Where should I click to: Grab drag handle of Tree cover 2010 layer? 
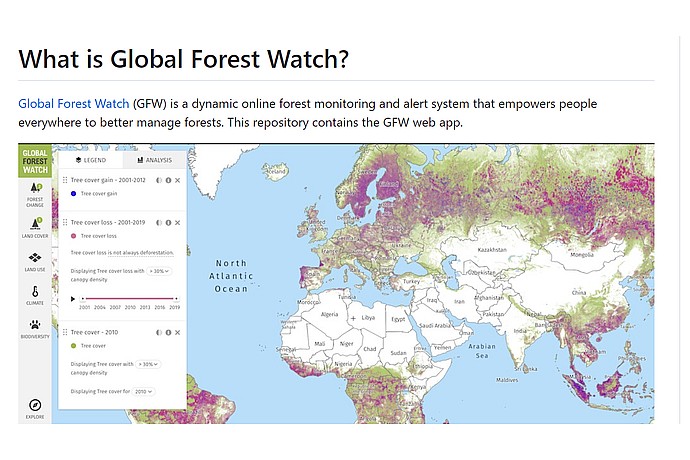click(65, 332)
